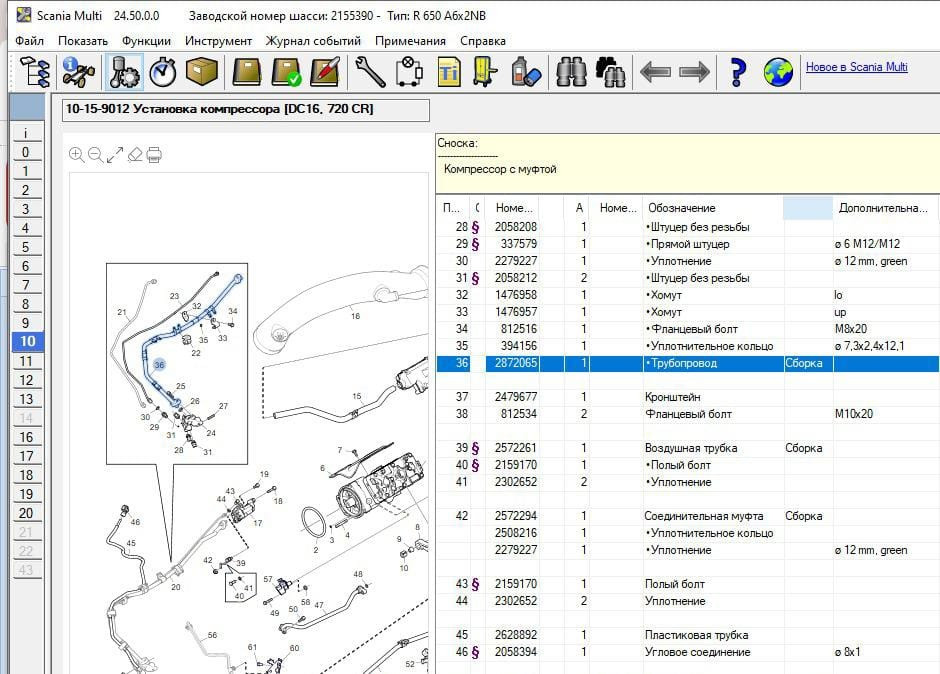Click the eraser icon above the diagram
Image resolution: width=940 pixels, height=674 pixels.
135,154
